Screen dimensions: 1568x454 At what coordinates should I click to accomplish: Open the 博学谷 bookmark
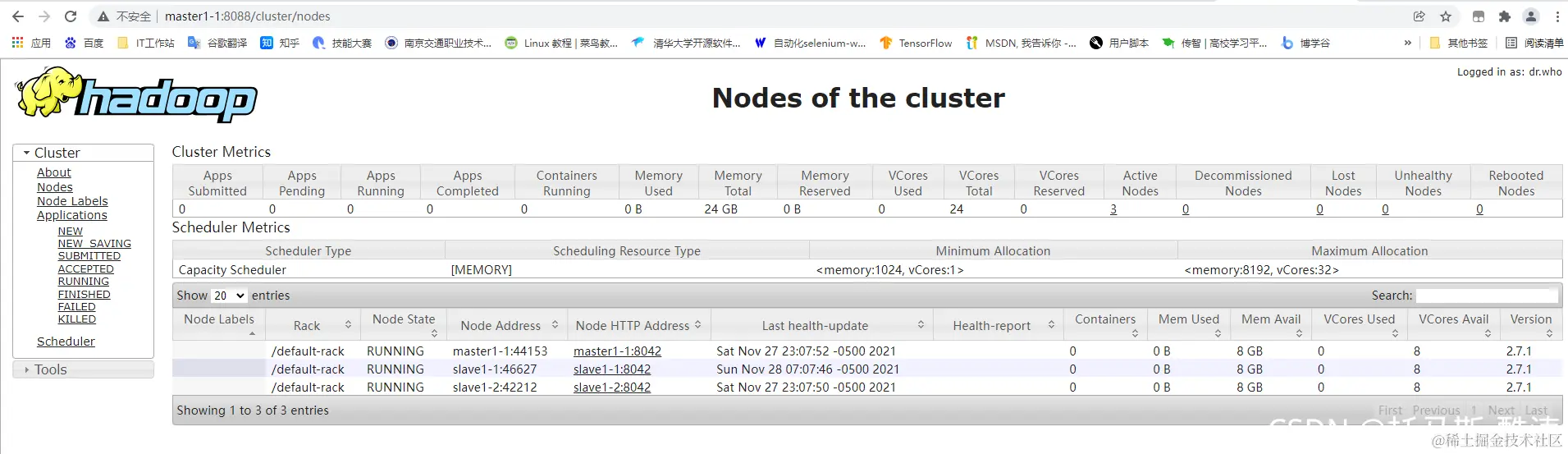(1305, 43)
